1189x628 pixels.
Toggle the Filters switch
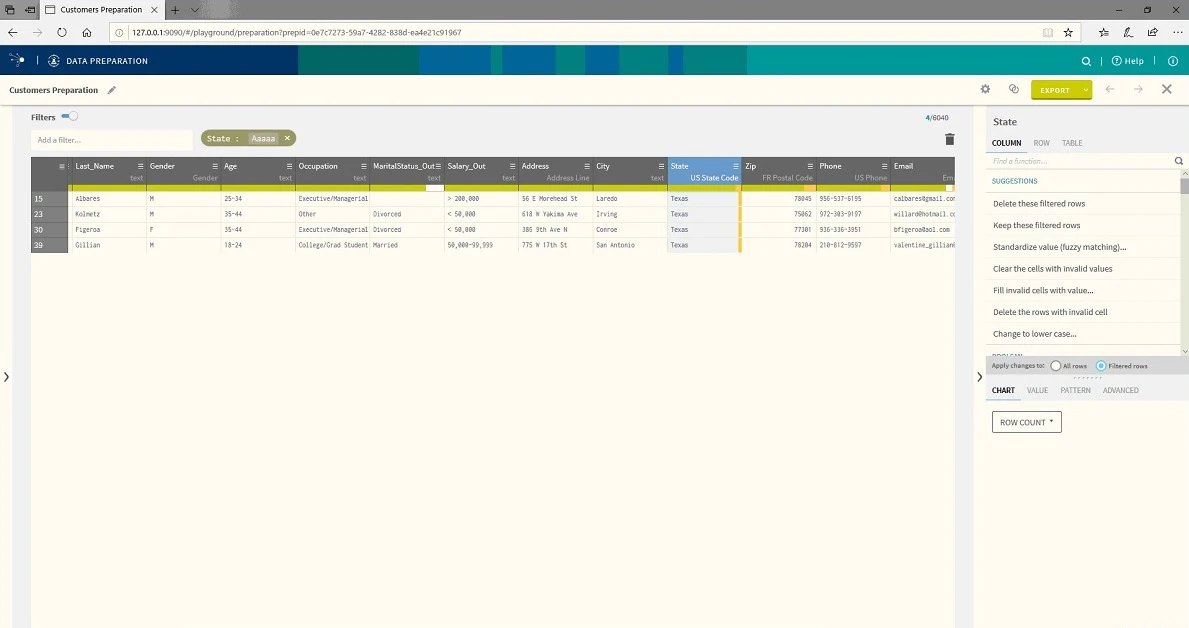pos(70,116)
